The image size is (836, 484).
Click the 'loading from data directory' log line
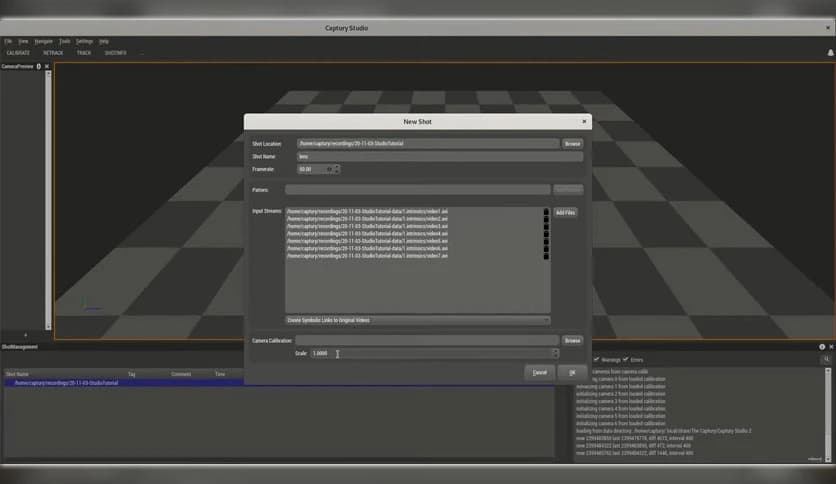663,431
